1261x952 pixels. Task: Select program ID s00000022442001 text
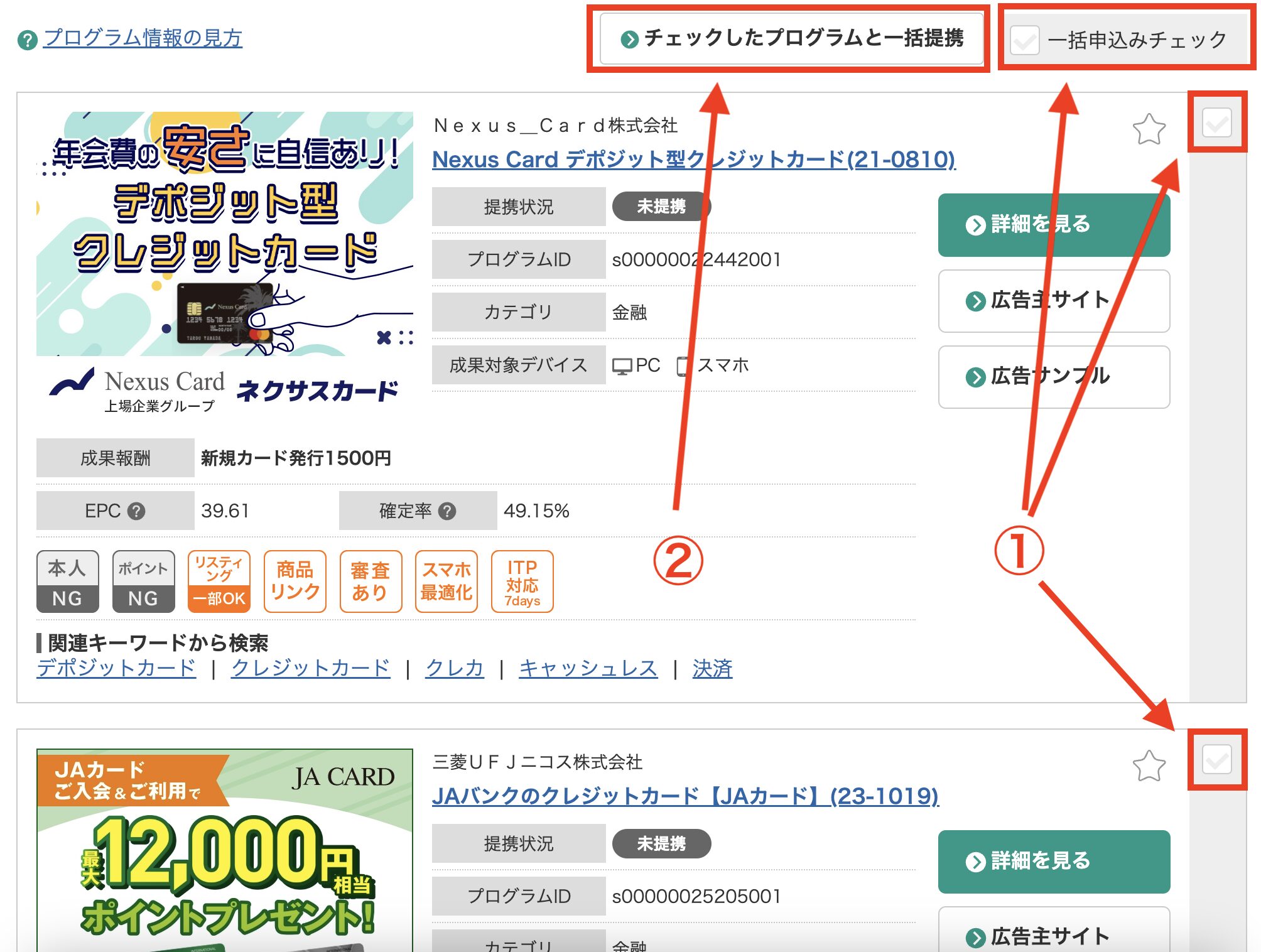point(696,259)
